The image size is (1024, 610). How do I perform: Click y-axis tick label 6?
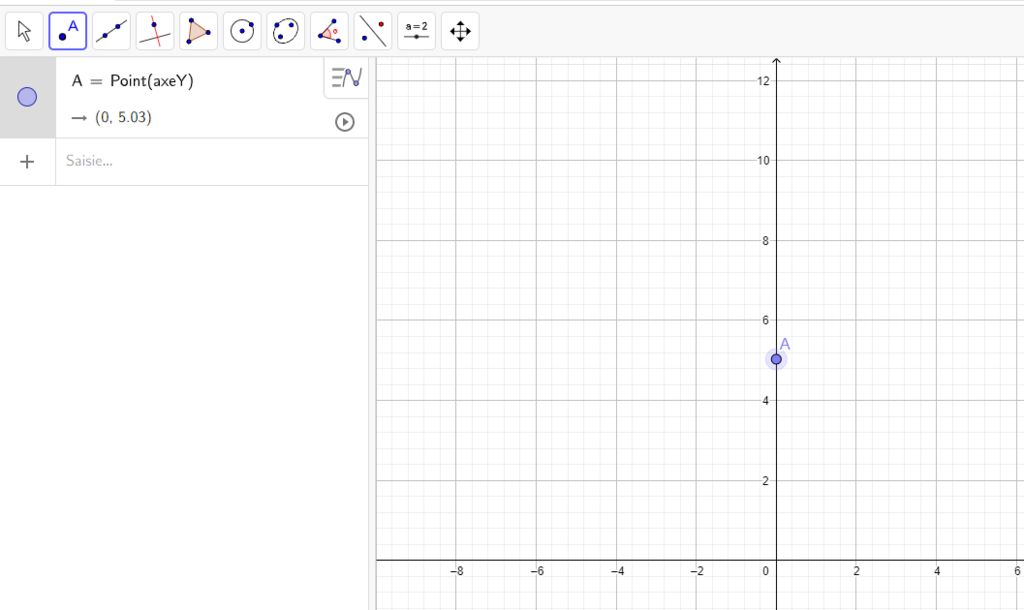click(765, 320)
